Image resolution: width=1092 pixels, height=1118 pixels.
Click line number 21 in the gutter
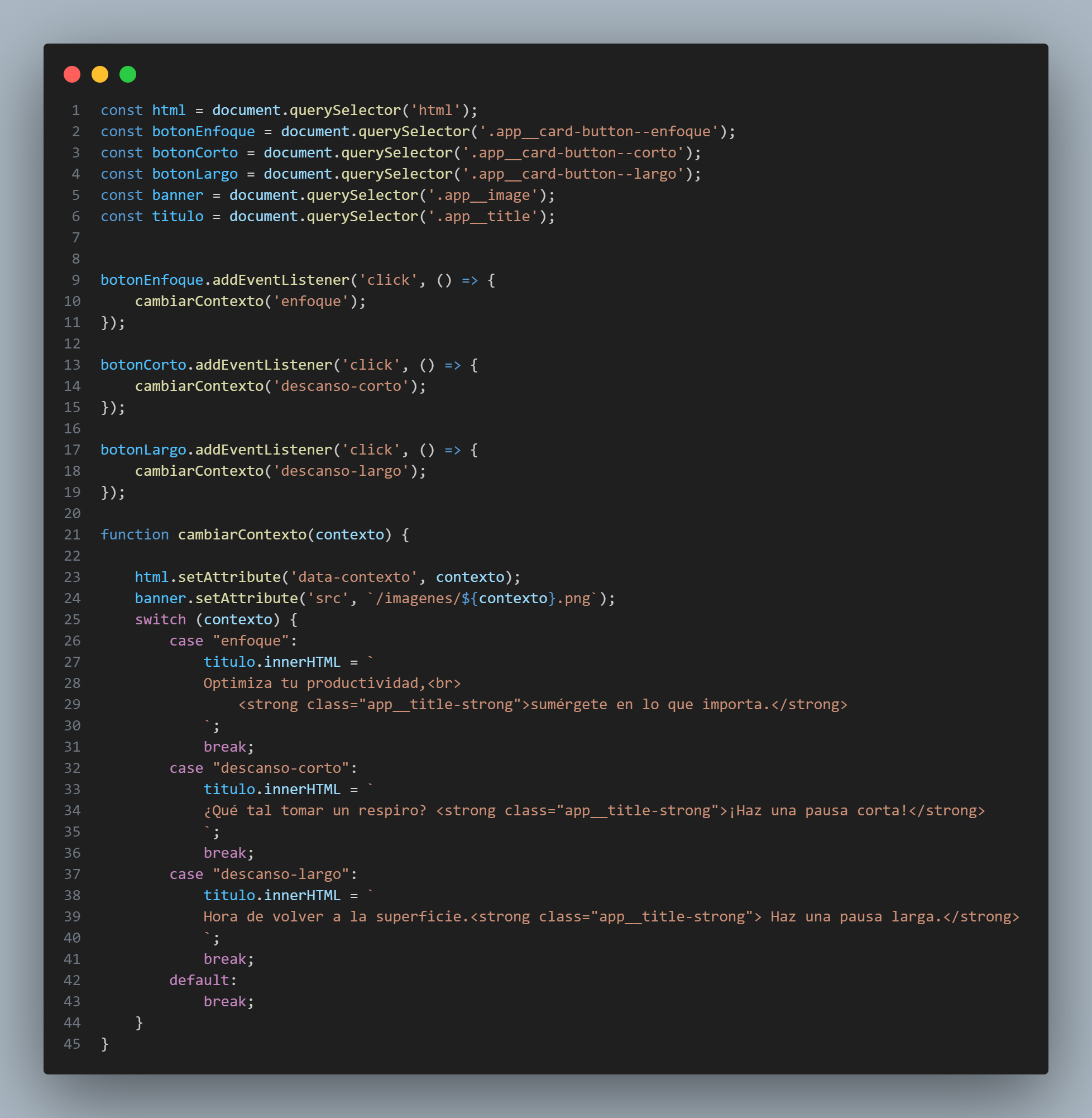click(x=72, y=534)
